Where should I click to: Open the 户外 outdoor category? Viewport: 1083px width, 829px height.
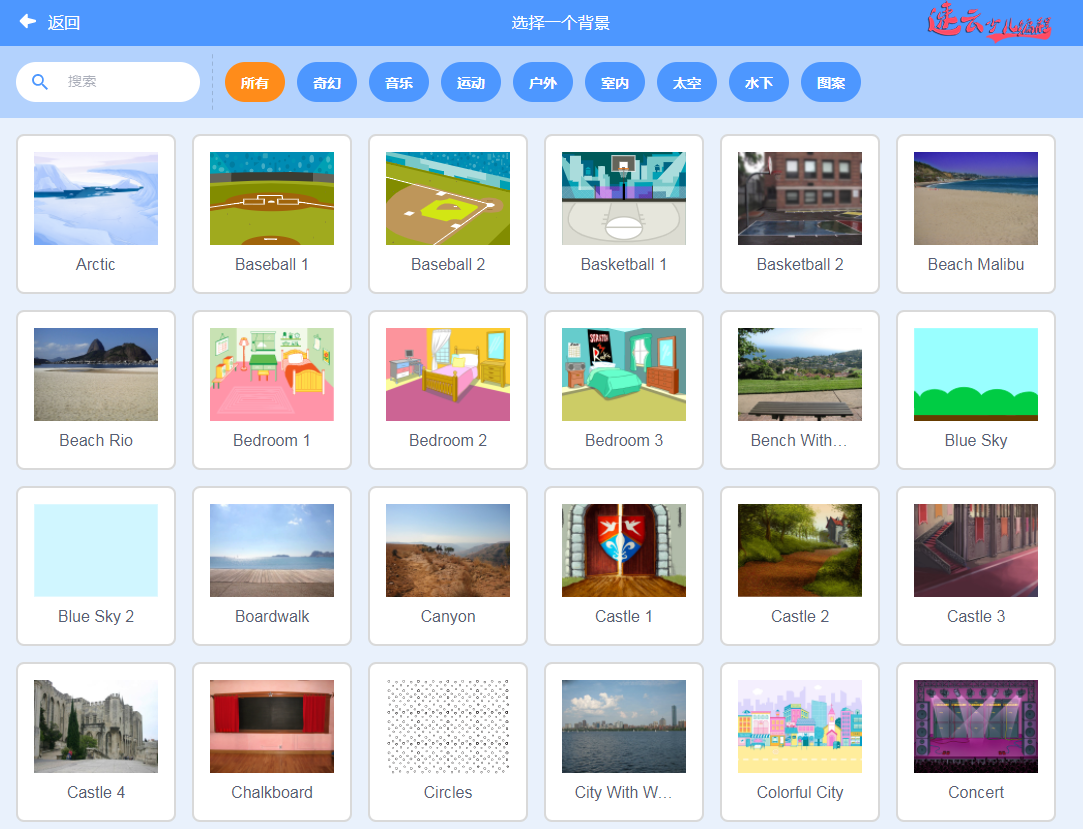[543, 83]
